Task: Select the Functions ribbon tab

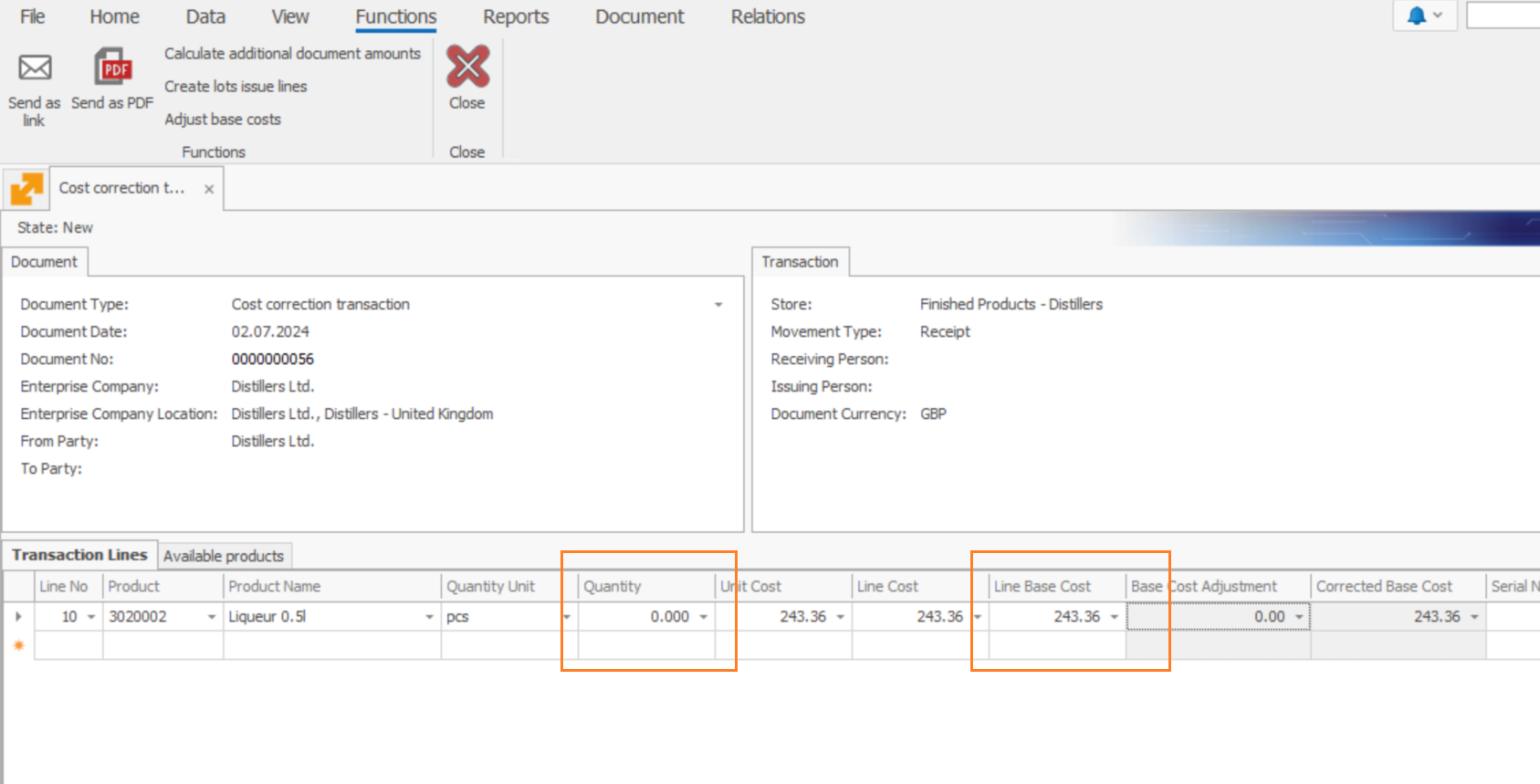Action: click(x=396, y=16)
